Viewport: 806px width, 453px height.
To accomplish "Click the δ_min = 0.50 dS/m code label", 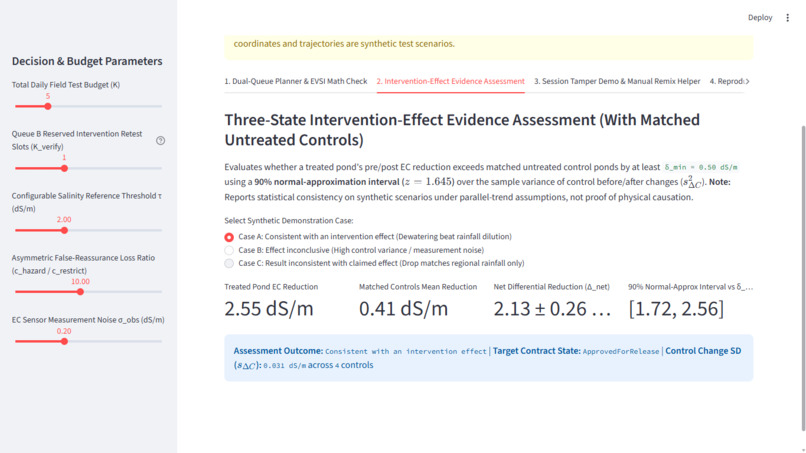I will coord(701,167).
